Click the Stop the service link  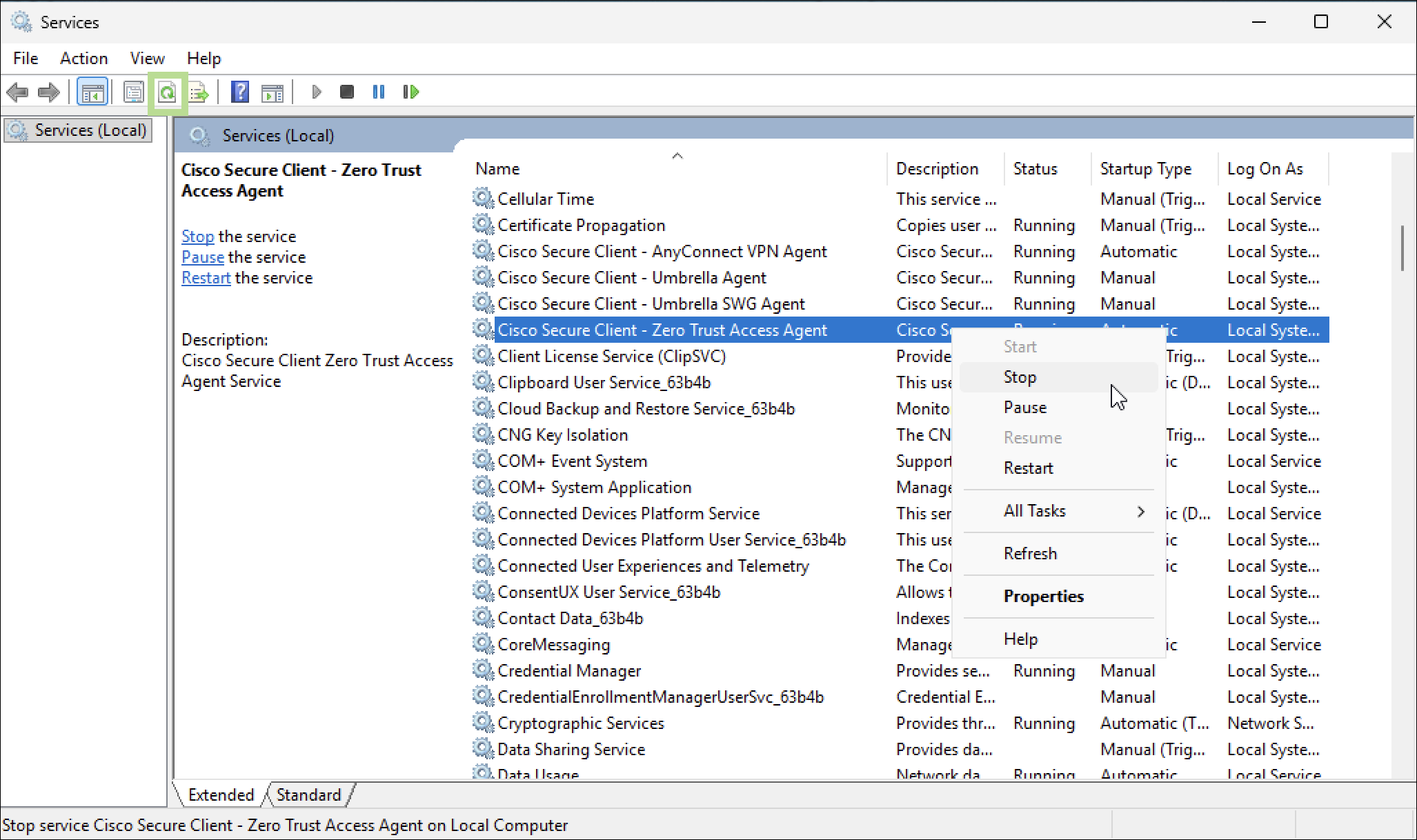[x=197, y=237]
